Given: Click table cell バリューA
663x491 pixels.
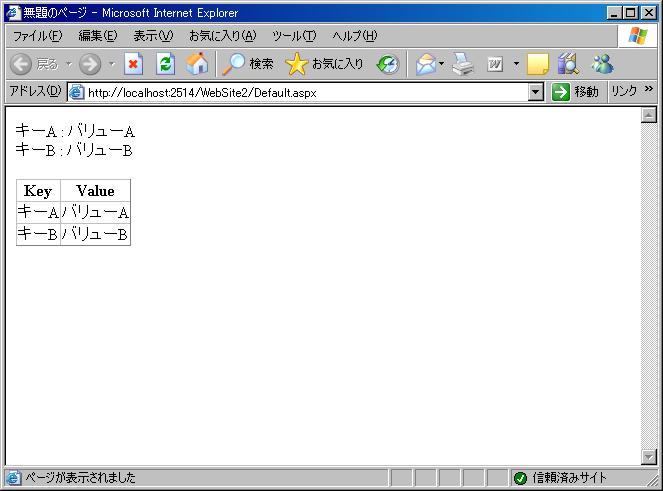Looking at the screenshot, I should pyautogui.click(x=95, y=212).
